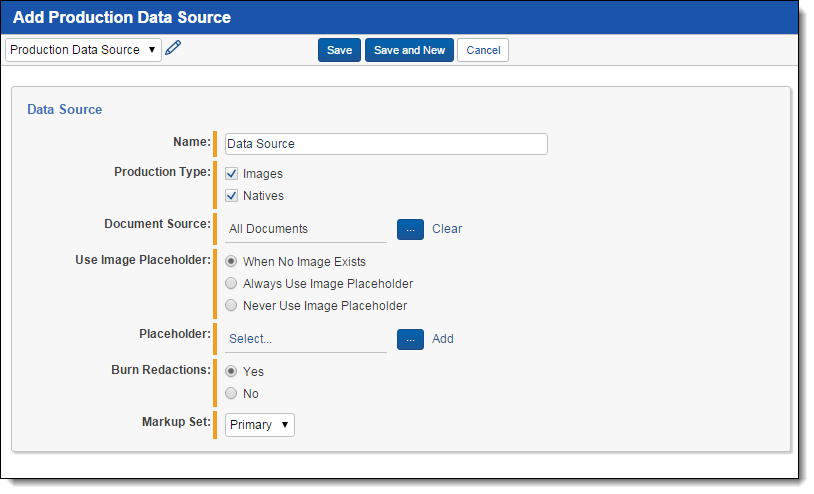Expand the Markup Set Primary dropdown
The height and width of the screenshot is (494, 814).
(259, 425)
